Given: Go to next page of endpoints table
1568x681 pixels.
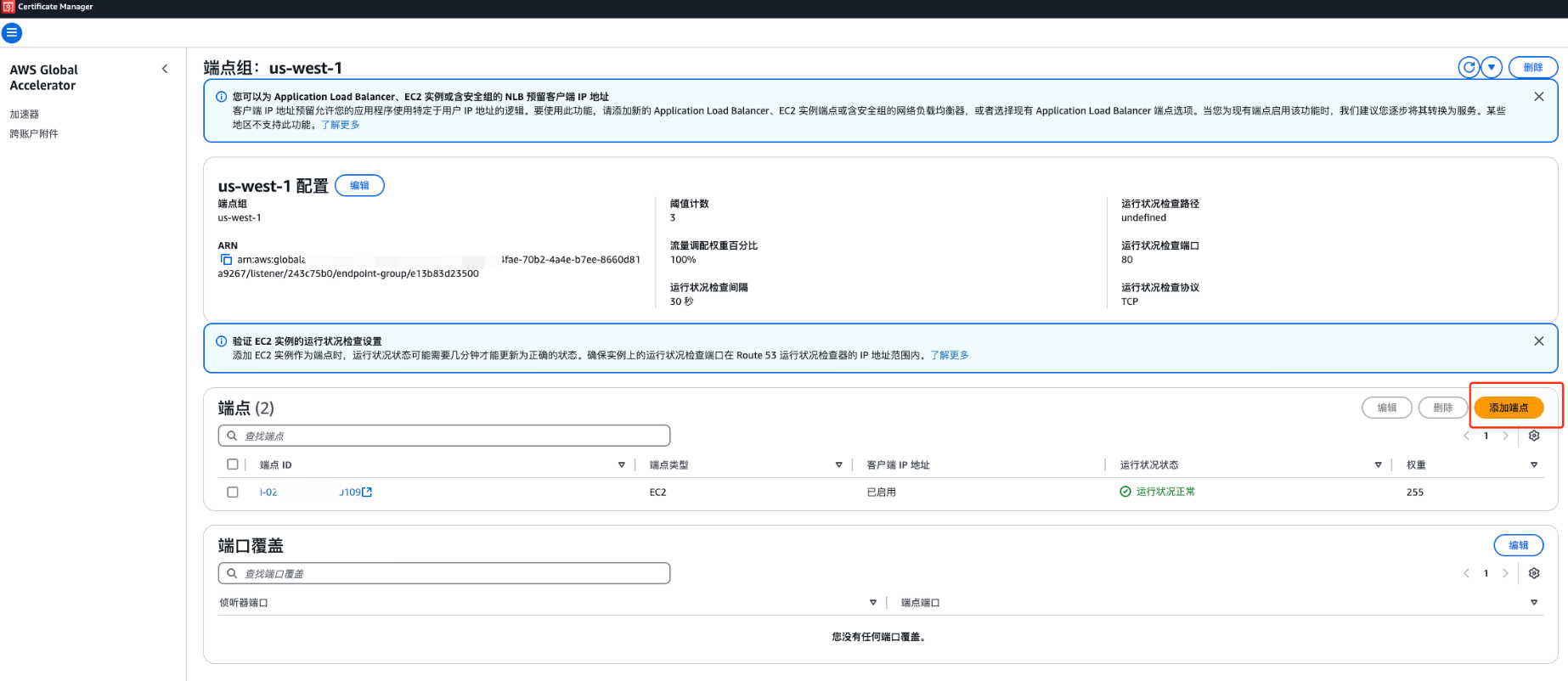Looking at the screenshot, I should [x=1505, y=436].
